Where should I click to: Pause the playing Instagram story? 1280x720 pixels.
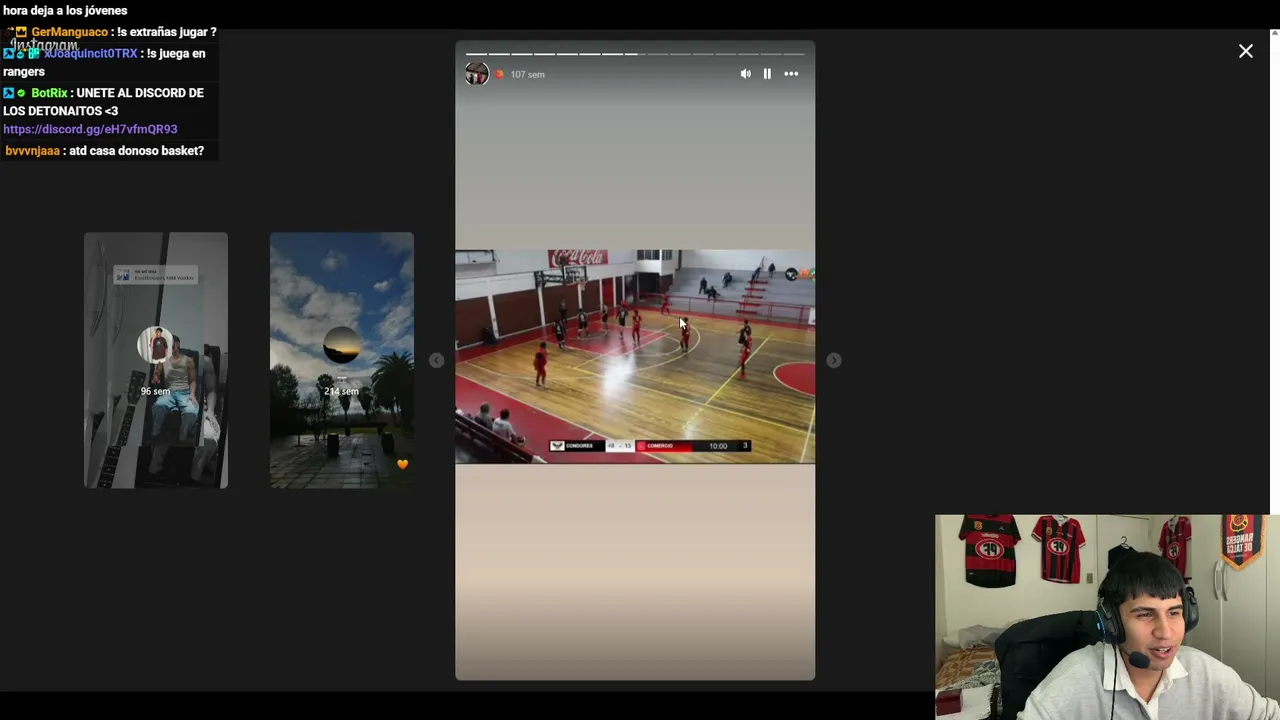point(767,74)
